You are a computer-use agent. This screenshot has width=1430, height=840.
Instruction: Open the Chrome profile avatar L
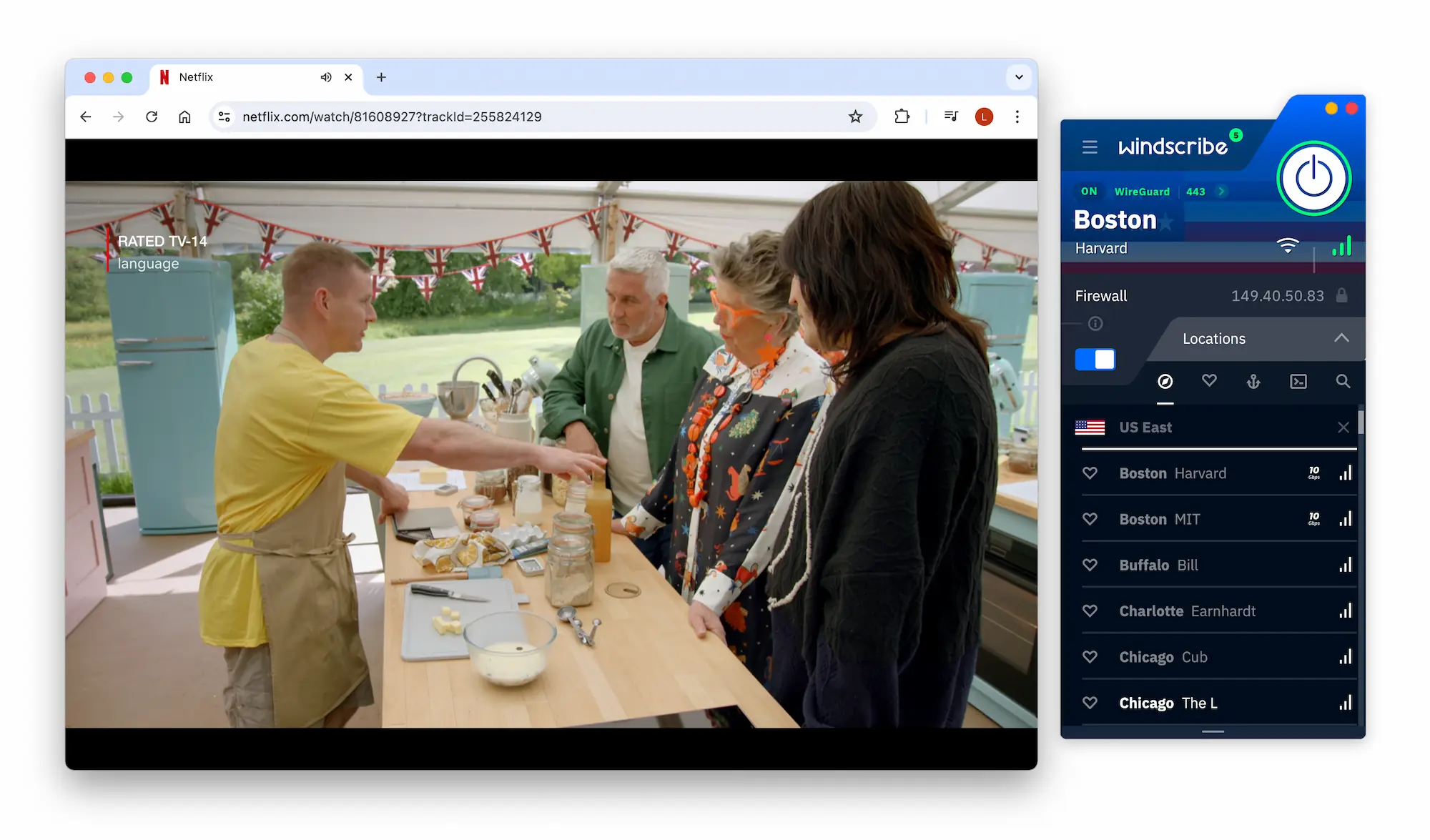(984, 117)
